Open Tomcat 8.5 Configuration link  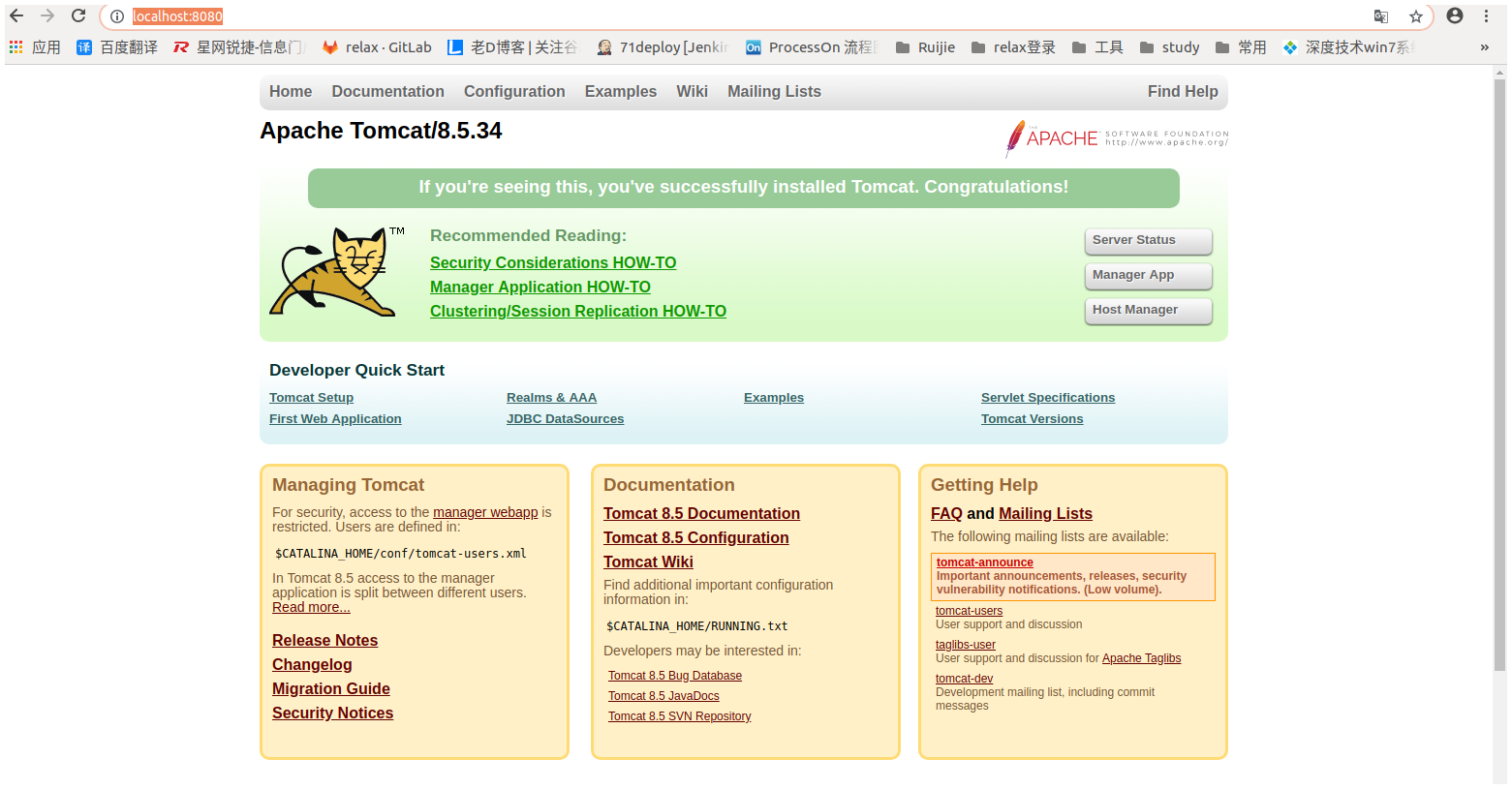click(x=695, y=538)
